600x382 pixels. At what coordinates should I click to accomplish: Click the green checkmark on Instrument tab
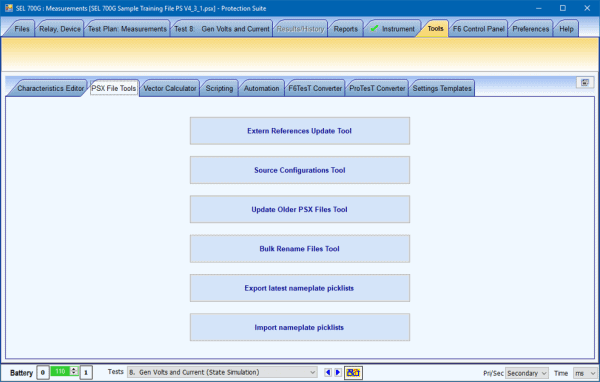pyautogui.click(x=375, y=28)
